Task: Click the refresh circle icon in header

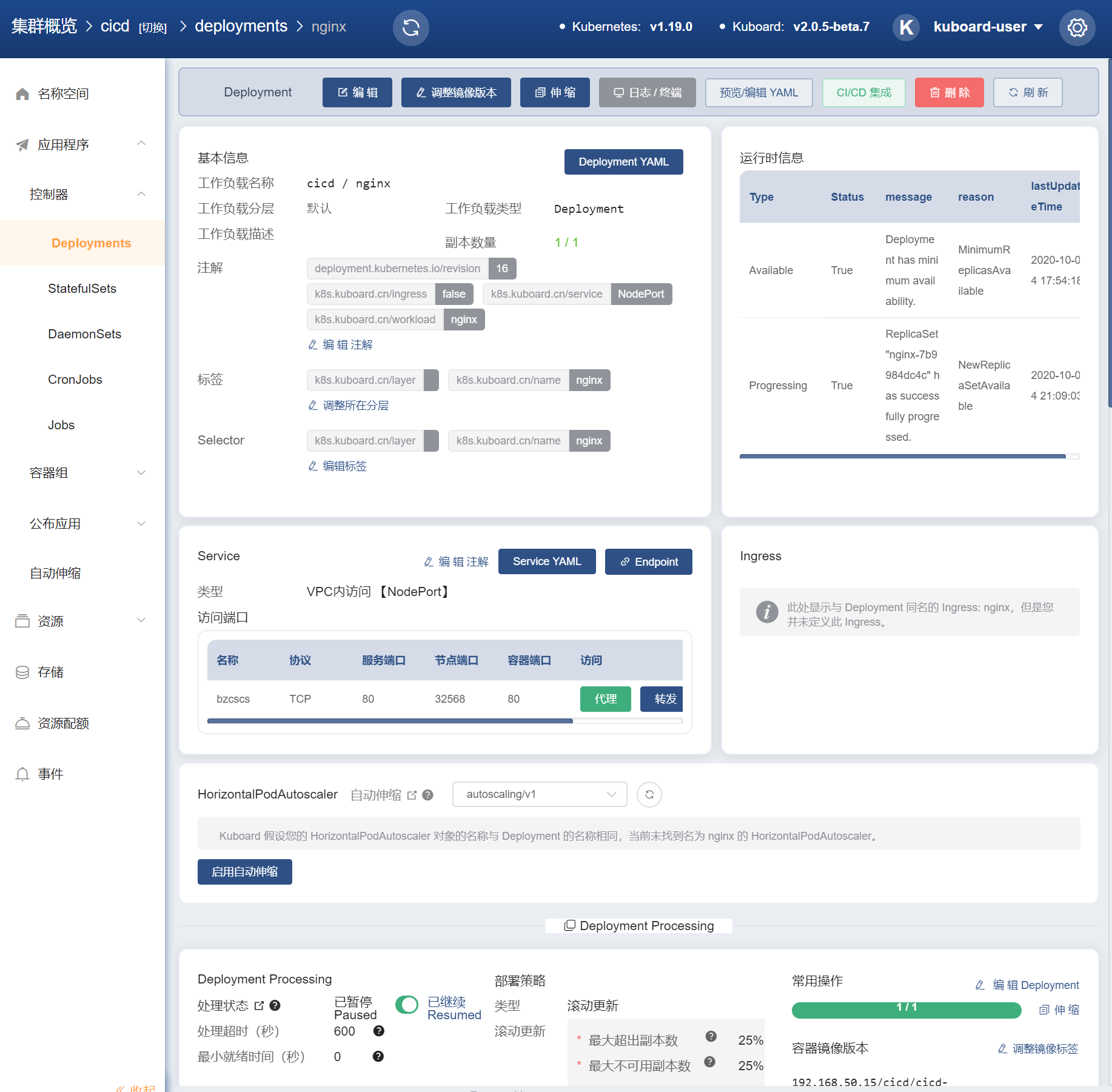Action: click(x=410, y=27)
